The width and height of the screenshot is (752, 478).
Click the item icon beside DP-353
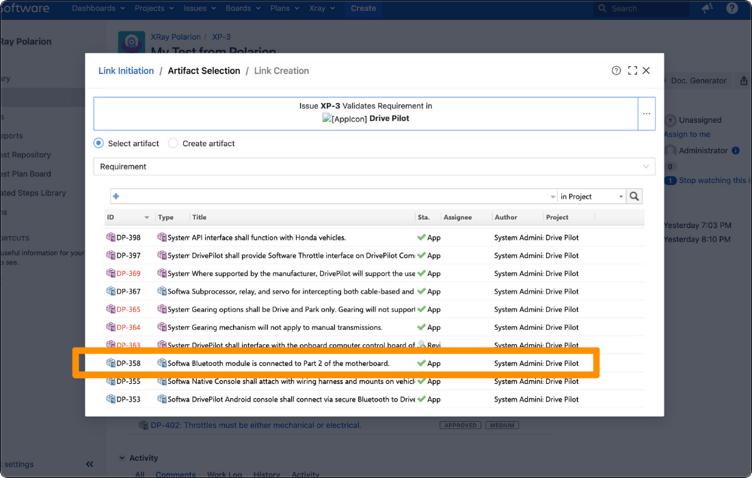tap(110, 399)
